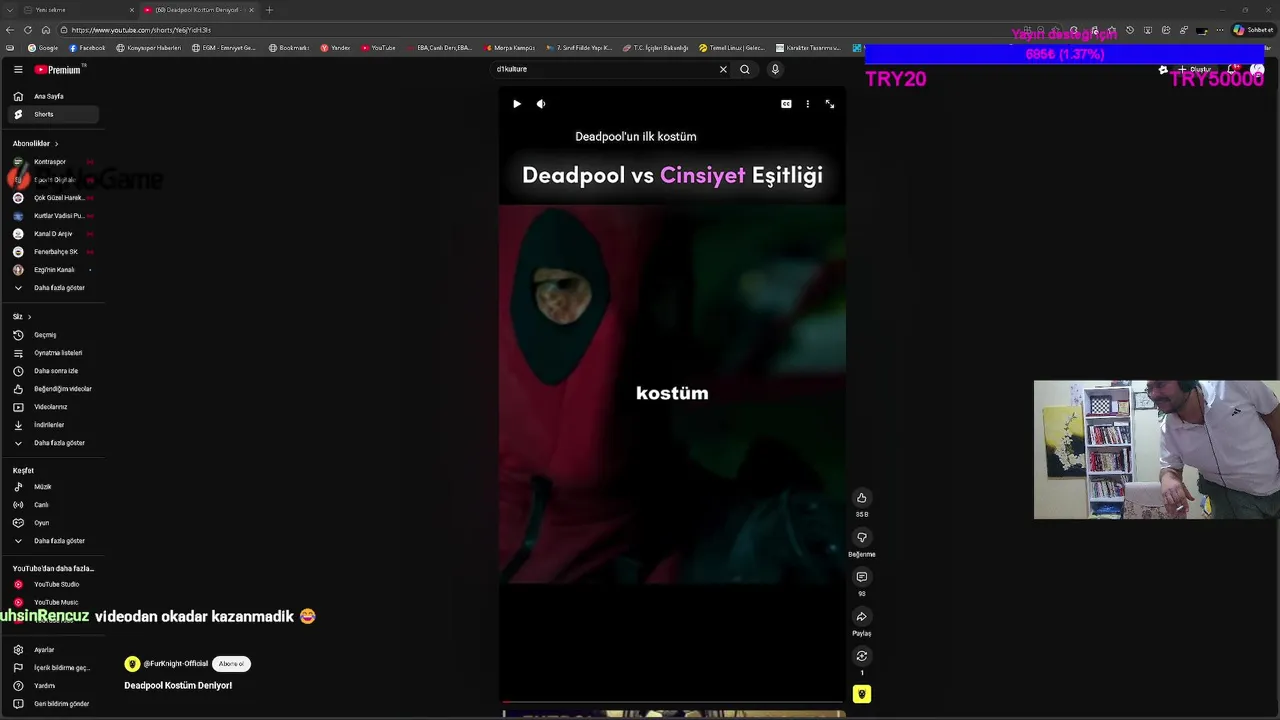Reload the page
Screen dimensions: 1280x720
coord(28,30)
